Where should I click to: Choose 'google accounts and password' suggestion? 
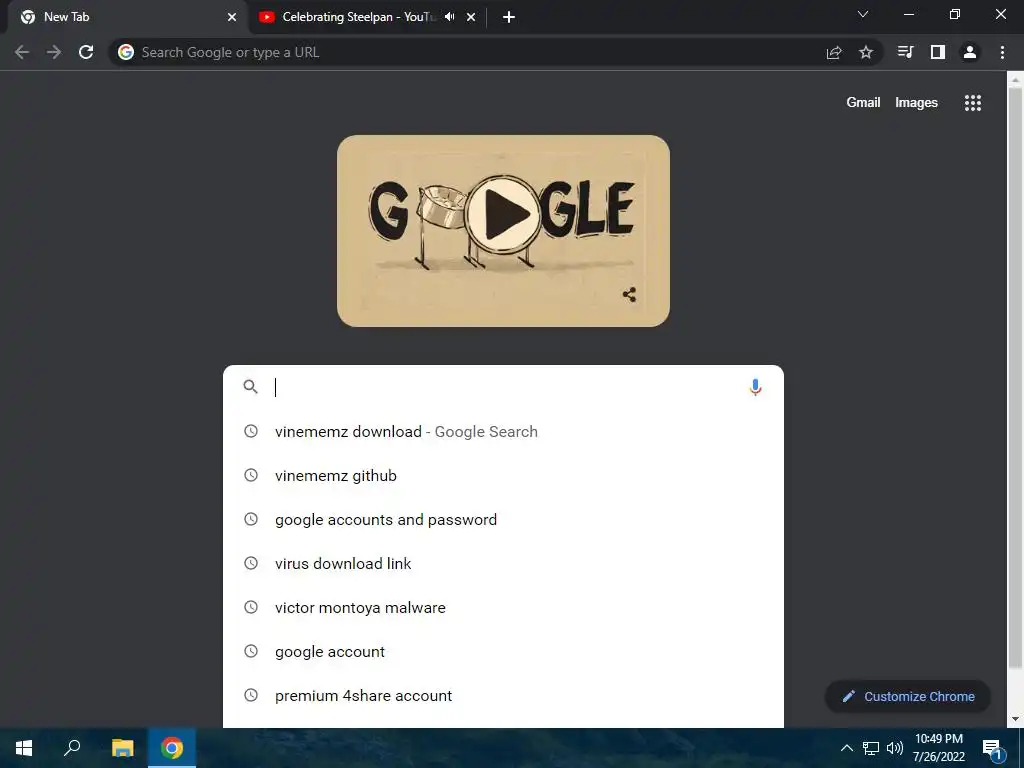tap(504, 520)
